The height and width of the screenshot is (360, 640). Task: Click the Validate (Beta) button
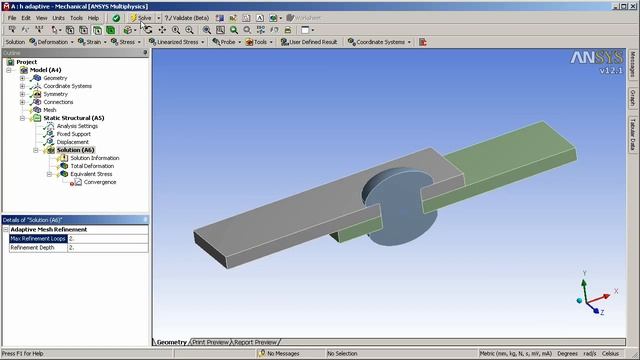(187, 18)
